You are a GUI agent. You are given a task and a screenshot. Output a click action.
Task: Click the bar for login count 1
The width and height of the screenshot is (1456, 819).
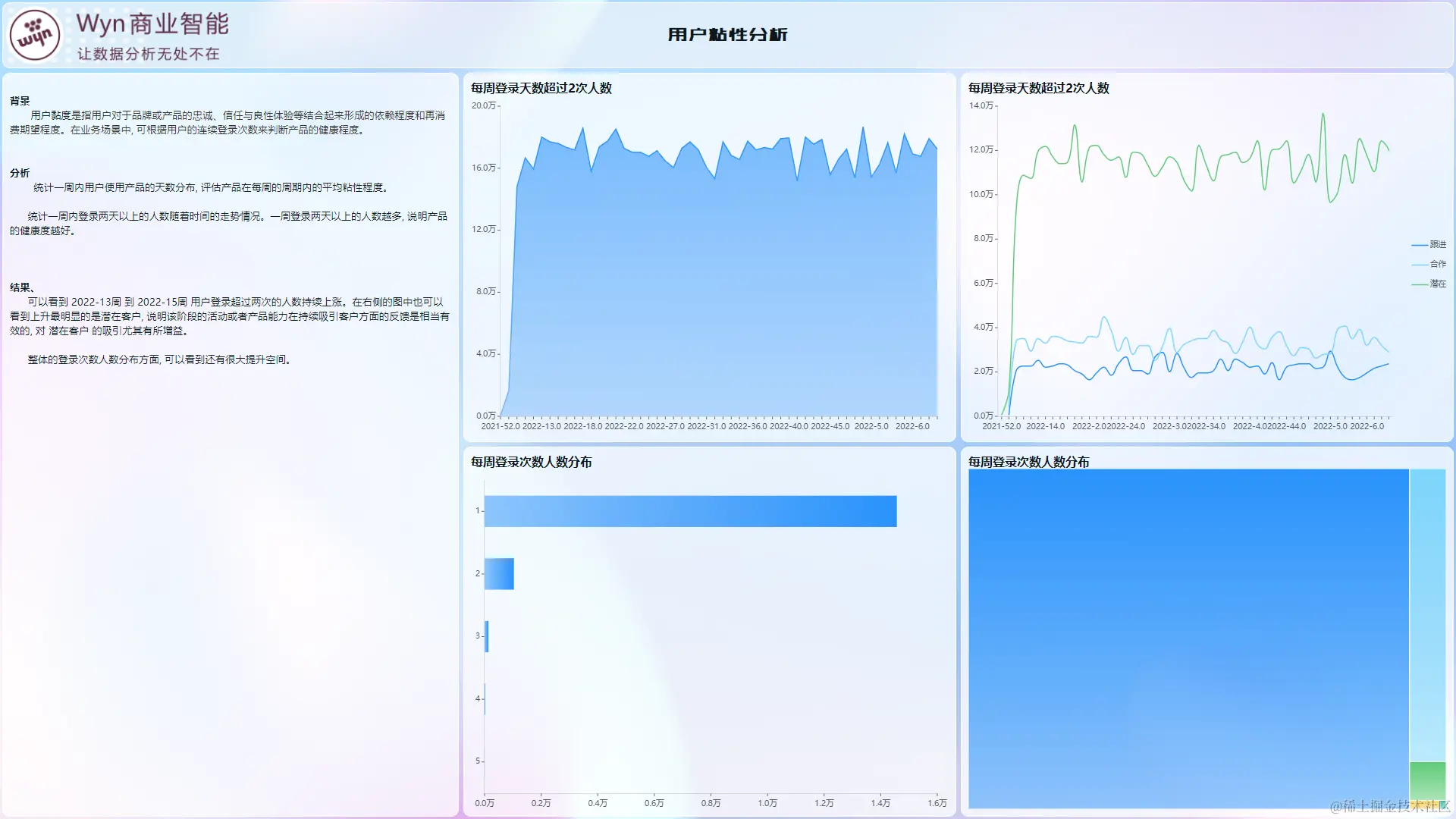click(690, 511)
